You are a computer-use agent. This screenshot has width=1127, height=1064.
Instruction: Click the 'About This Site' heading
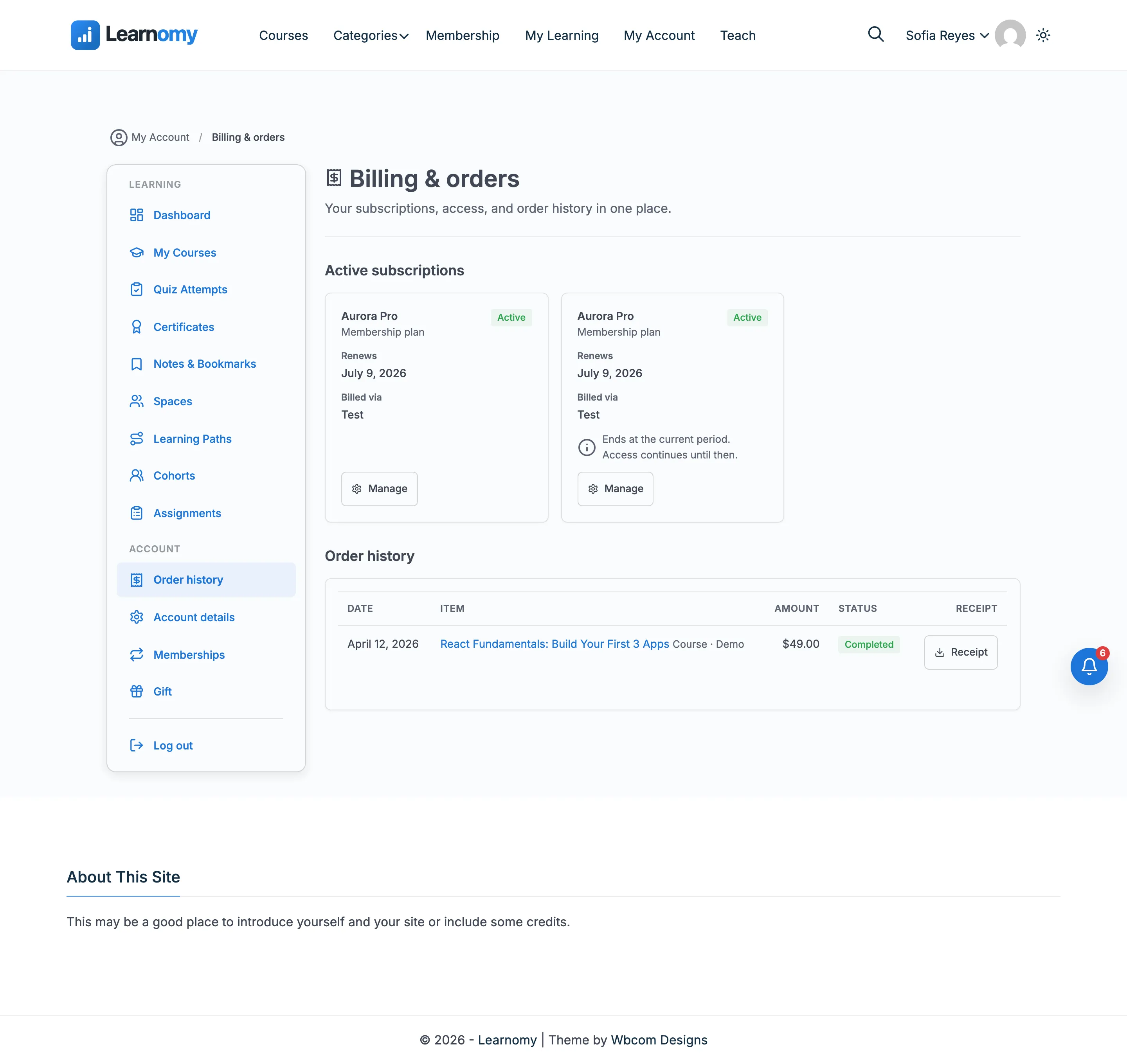tap(123, 877)
